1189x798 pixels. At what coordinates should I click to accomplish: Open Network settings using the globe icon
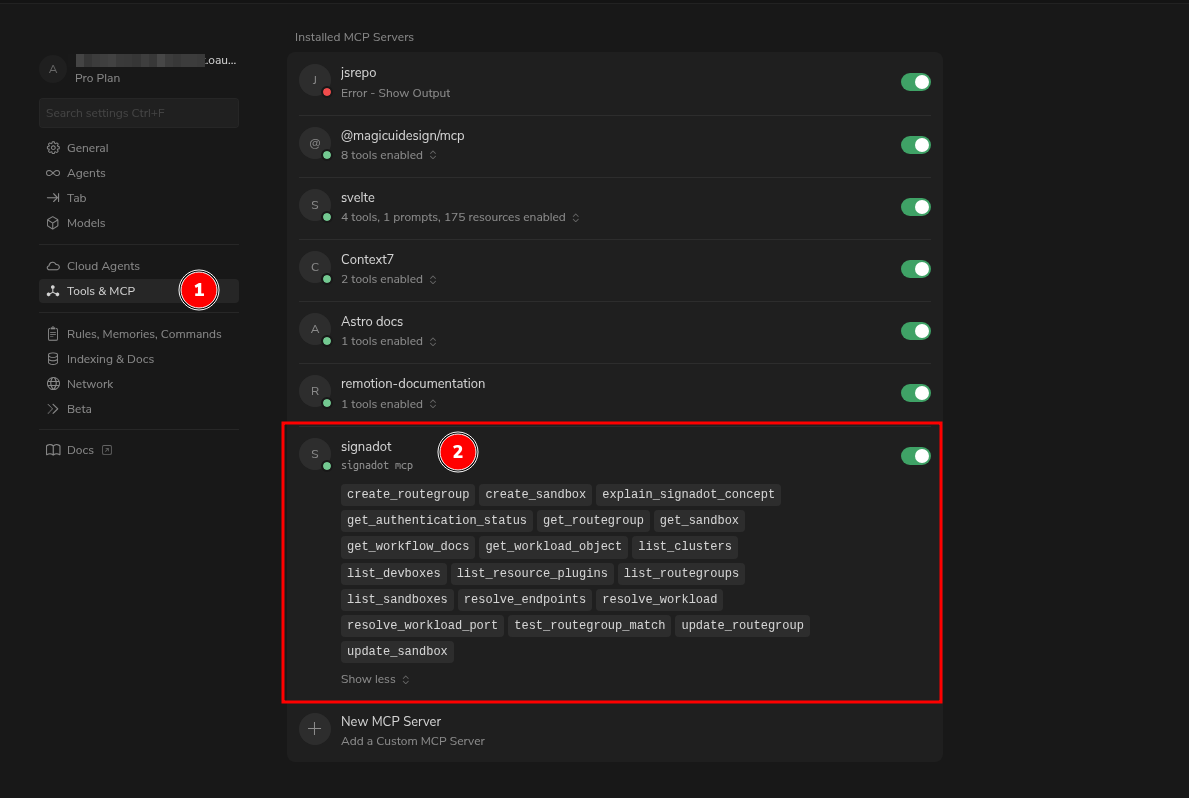tap(53, 383)
